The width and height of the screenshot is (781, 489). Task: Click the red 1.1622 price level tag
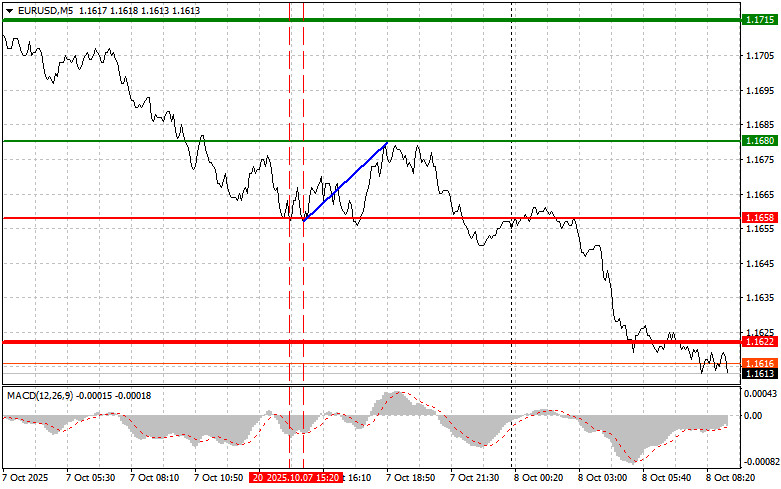(x=759, y=342)
